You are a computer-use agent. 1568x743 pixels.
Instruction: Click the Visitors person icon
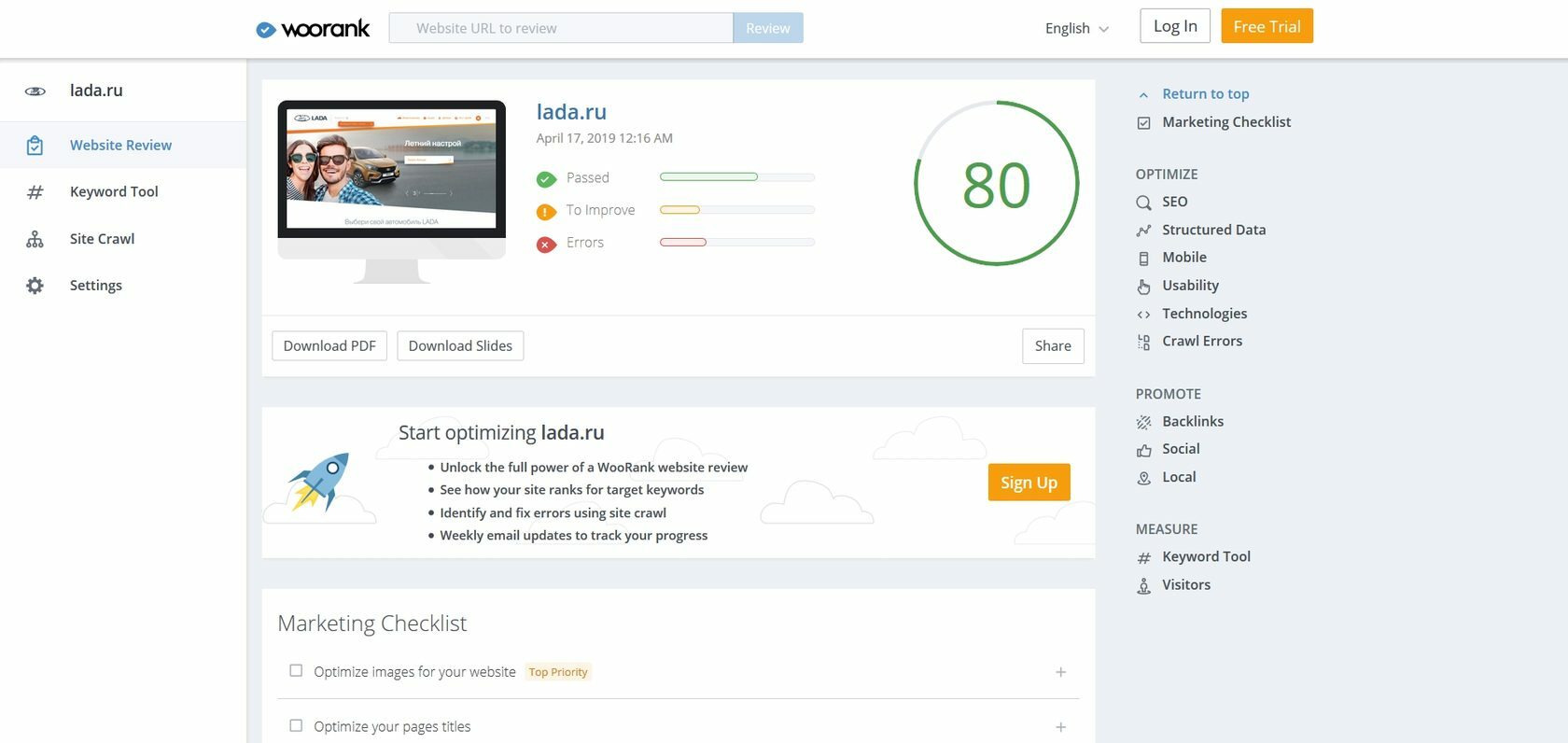(1143, 586)
